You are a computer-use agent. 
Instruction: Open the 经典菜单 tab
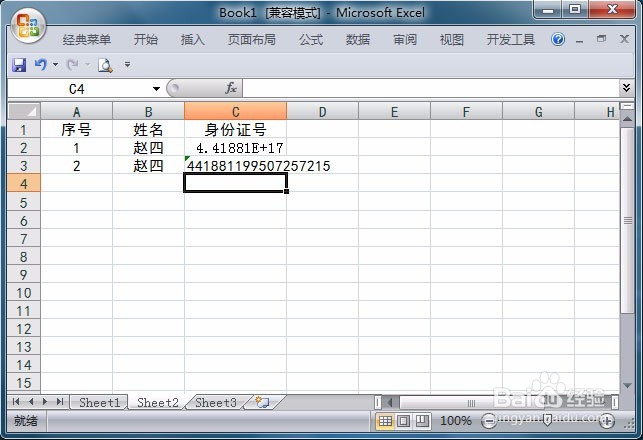(87, 40)
